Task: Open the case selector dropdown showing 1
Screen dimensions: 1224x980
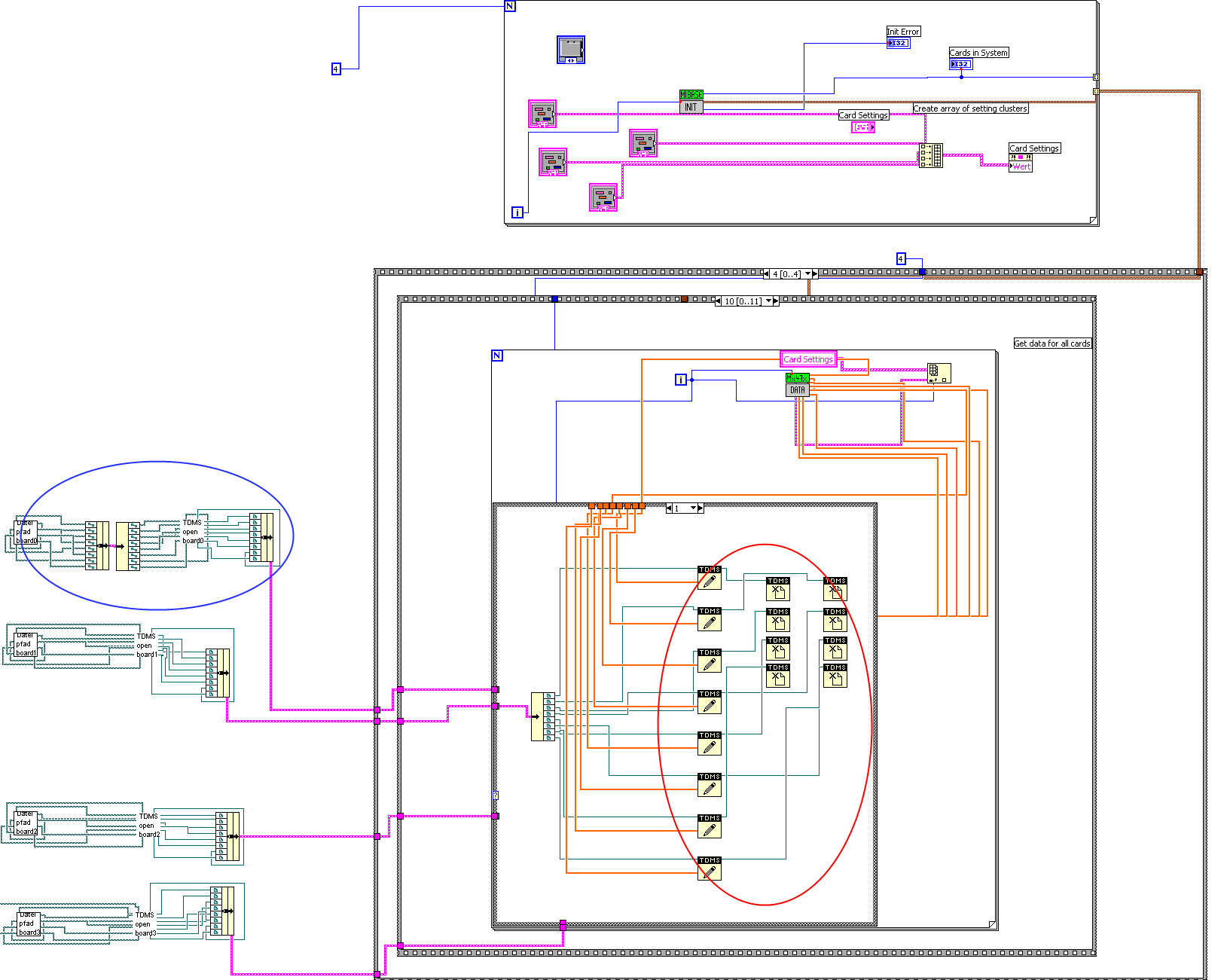Action: [693, 508]
